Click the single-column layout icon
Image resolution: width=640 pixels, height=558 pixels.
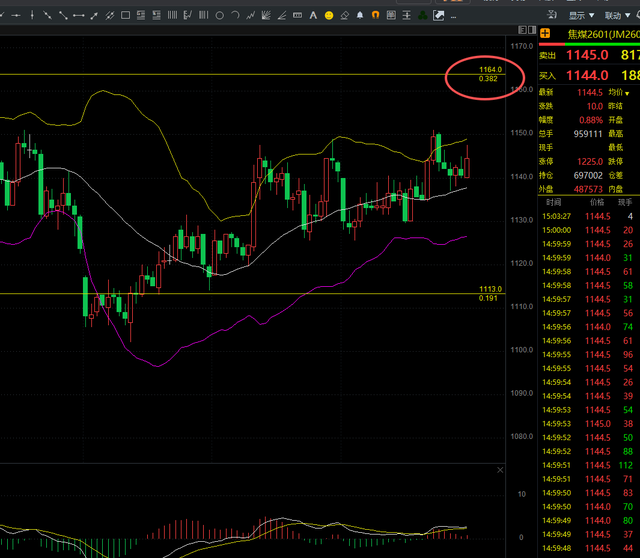[522, 30]
